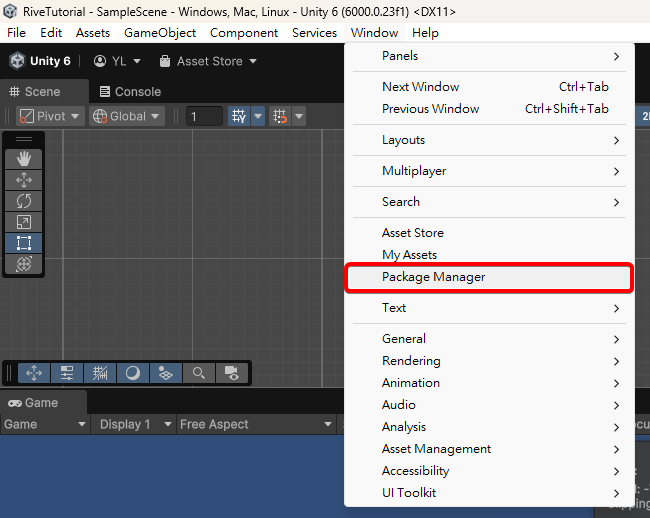Click the Search overlay magnifier icon
650x518 pixels.
[x=199, y=373]
